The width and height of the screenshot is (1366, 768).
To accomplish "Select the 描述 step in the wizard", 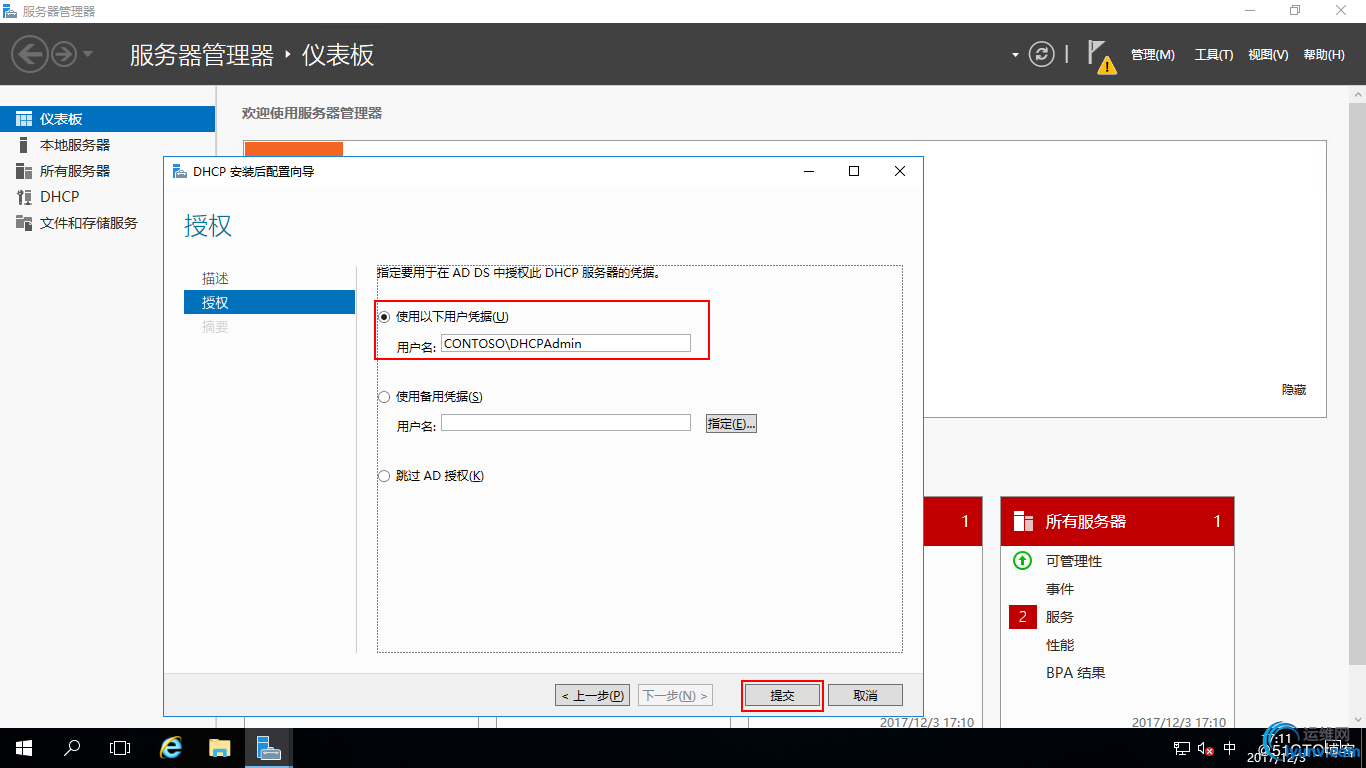I will tap(215, 278).
